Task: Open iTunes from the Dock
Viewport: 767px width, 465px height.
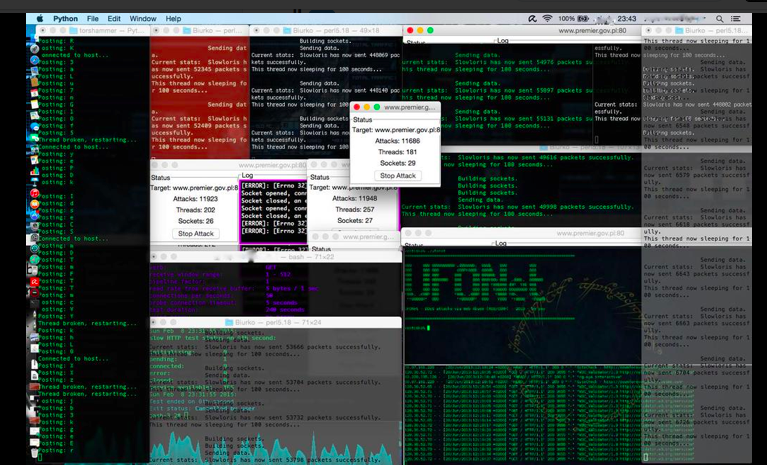Action: (34, 193)
